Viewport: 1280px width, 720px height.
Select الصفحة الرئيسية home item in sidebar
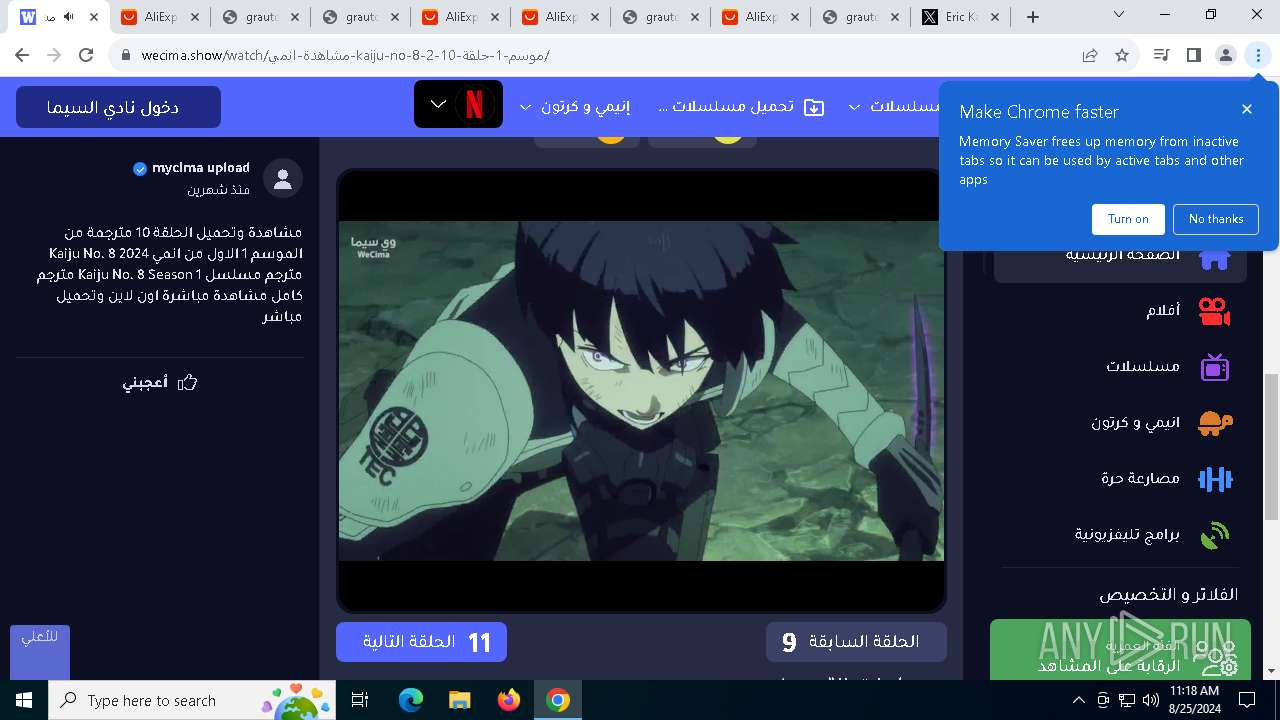(x=1120, y=255)
